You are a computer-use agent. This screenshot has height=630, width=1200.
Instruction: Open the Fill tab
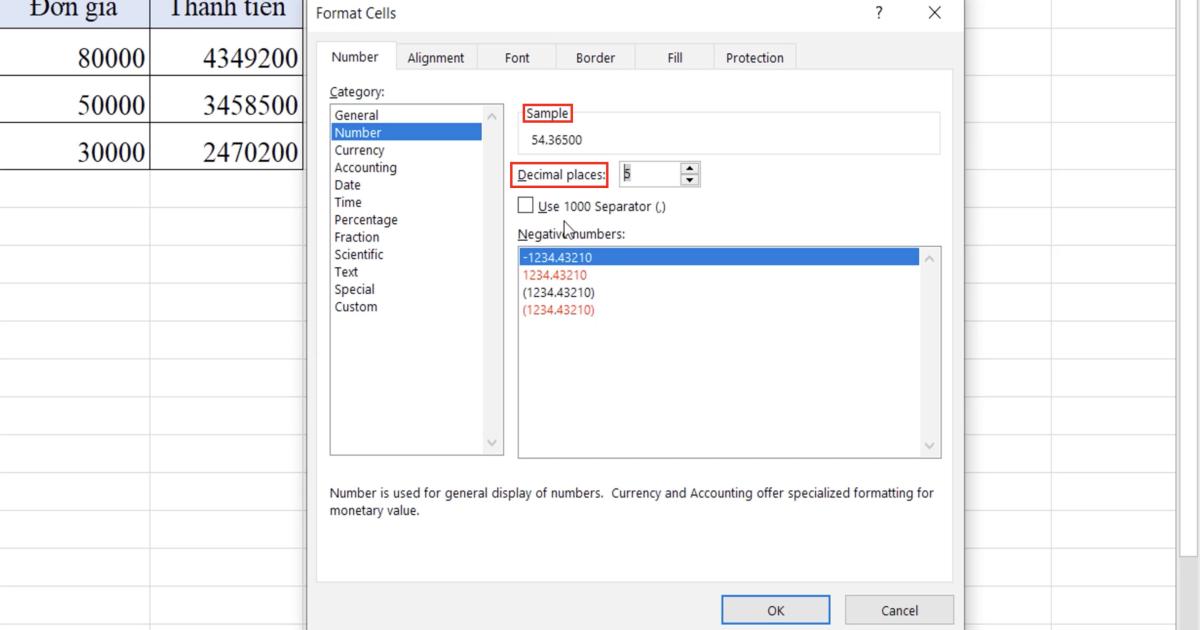point(674,57)
